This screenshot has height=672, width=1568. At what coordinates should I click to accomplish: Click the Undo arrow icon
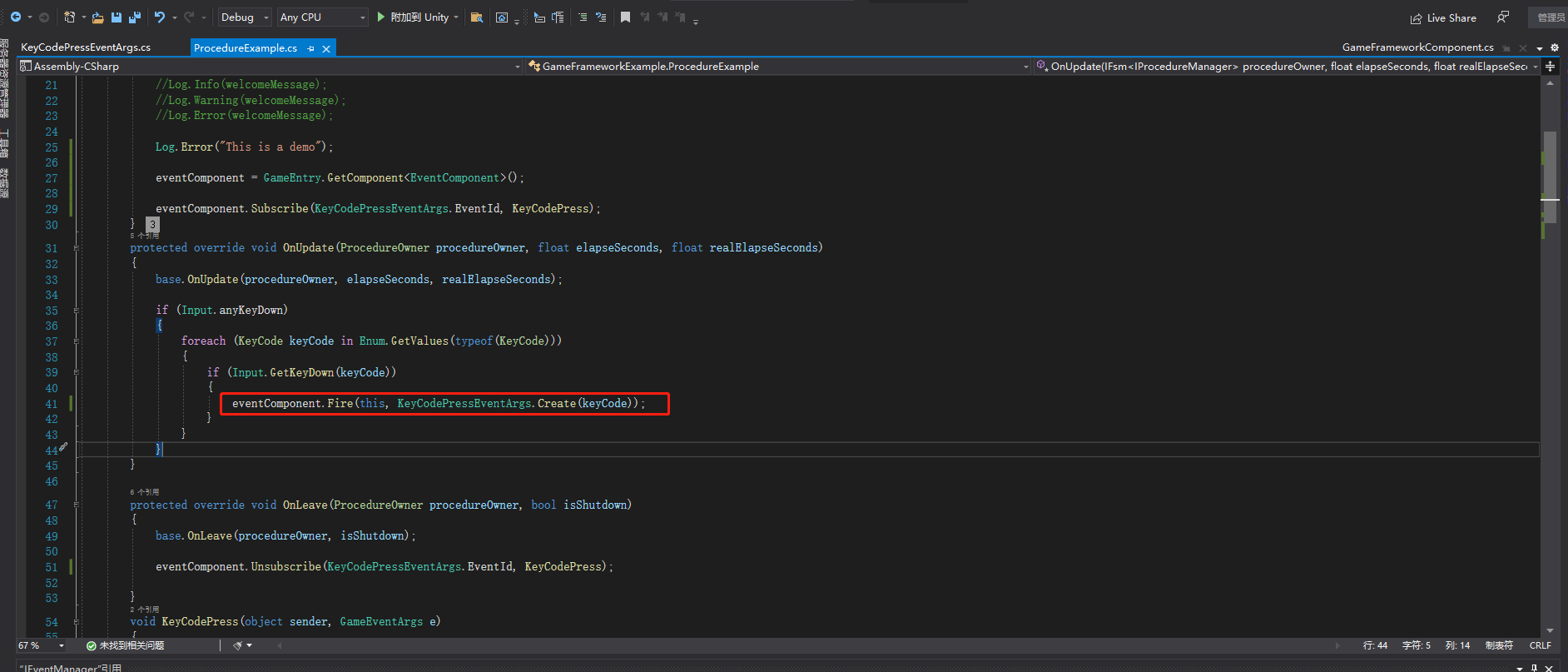pos(159,17)
